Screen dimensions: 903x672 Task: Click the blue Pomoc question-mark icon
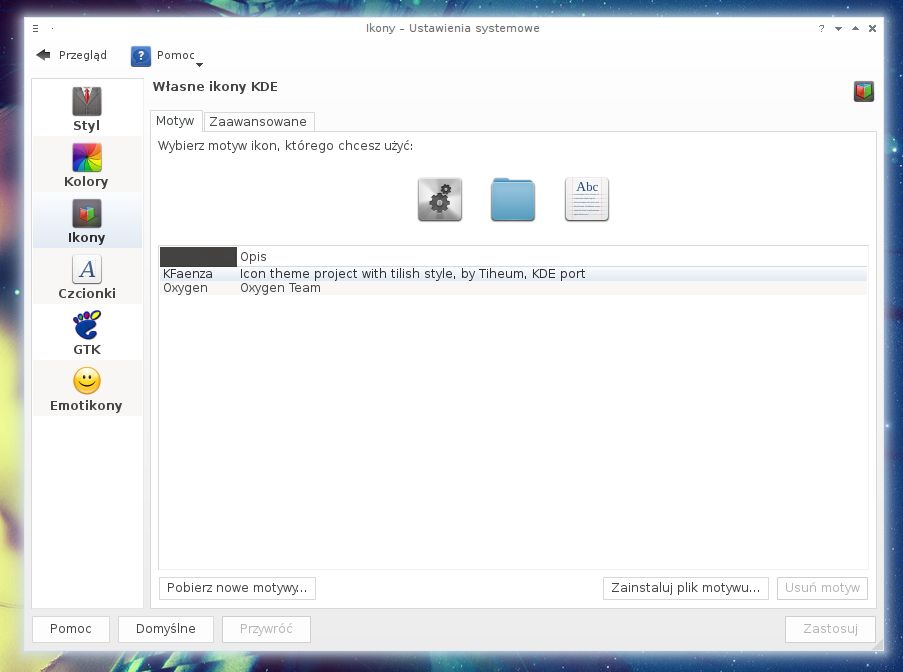tap(141, 56)
